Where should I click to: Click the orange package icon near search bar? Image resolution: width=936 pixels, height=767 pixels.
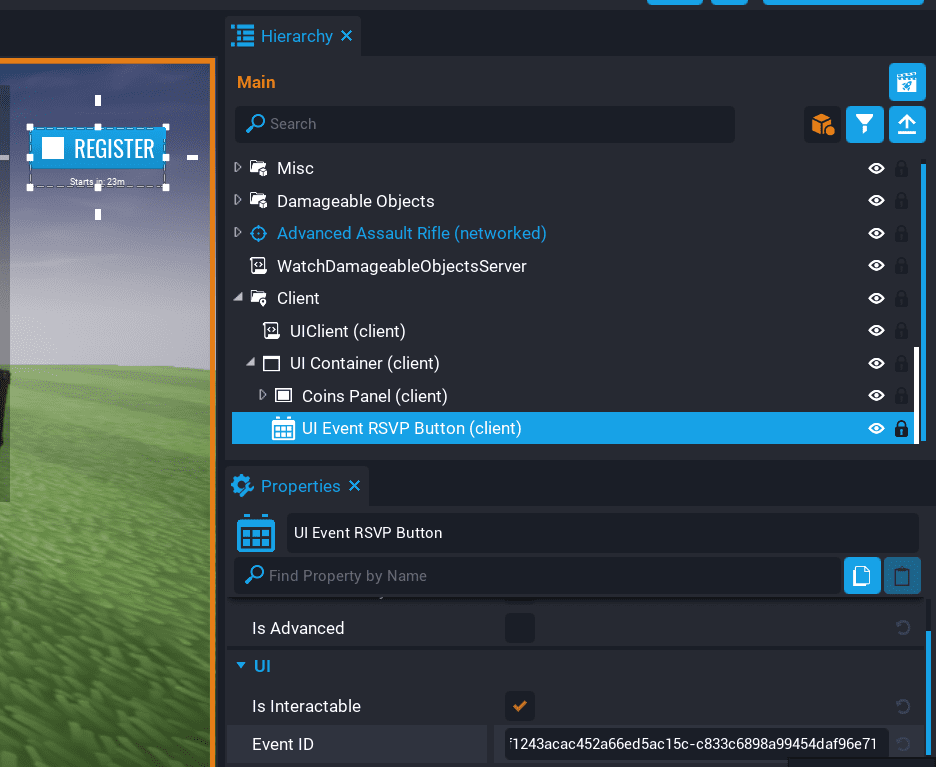(x=822, y=124)
